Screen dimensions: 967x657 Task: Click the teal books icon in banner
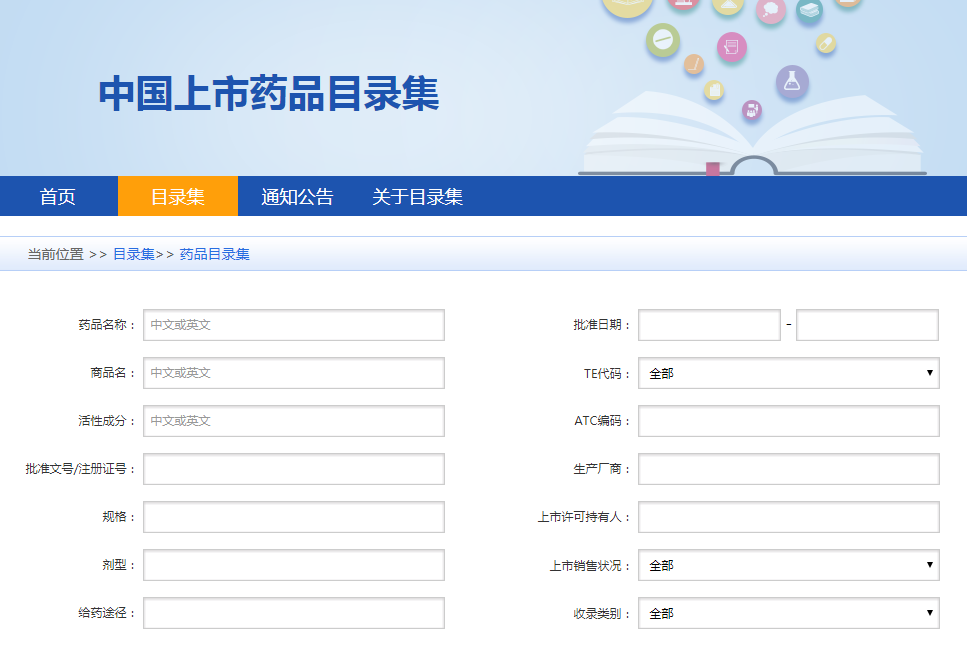point(809,10)
